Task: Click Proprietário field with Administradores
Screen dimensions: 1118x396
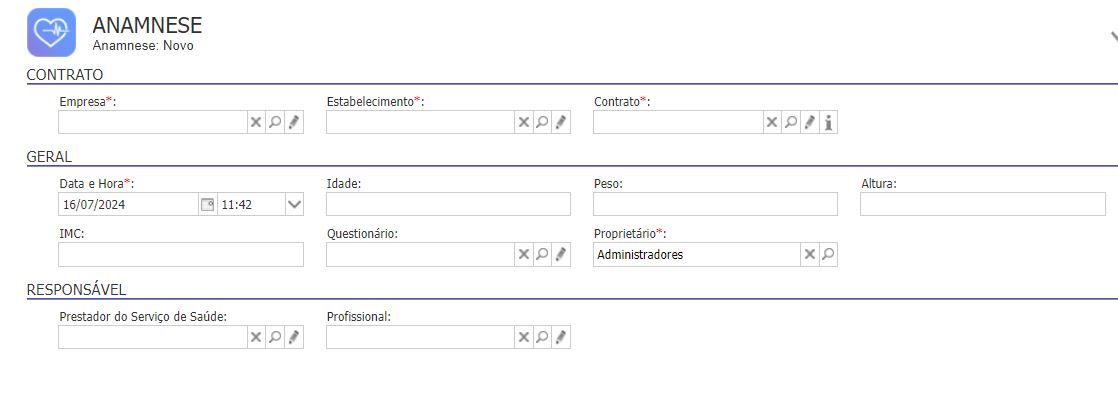Action: pos(697,254)
